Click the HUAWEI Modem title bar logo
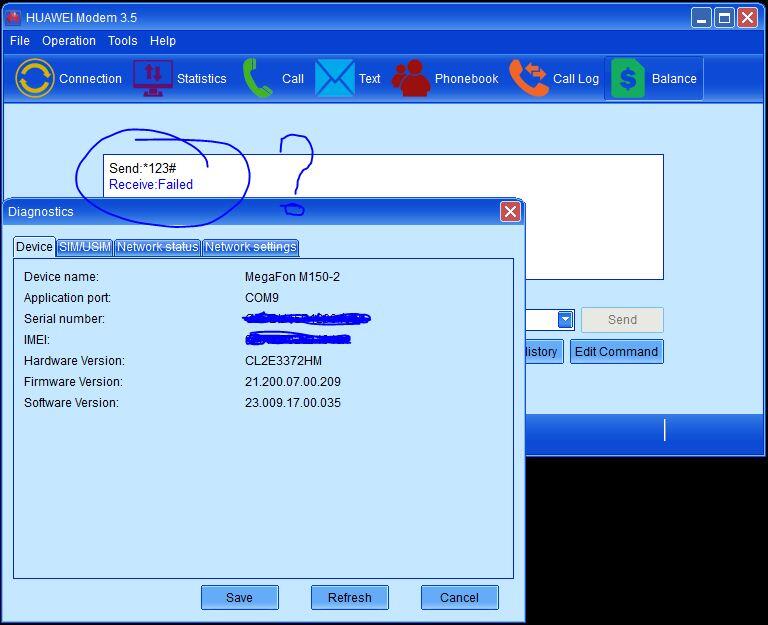 pos(13,18)
